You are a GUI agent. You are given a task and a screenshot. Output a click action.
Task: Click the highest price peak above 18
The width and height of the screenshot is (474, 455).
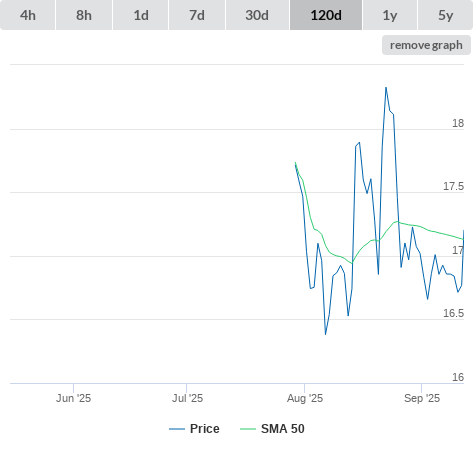[x=386, y=88]
